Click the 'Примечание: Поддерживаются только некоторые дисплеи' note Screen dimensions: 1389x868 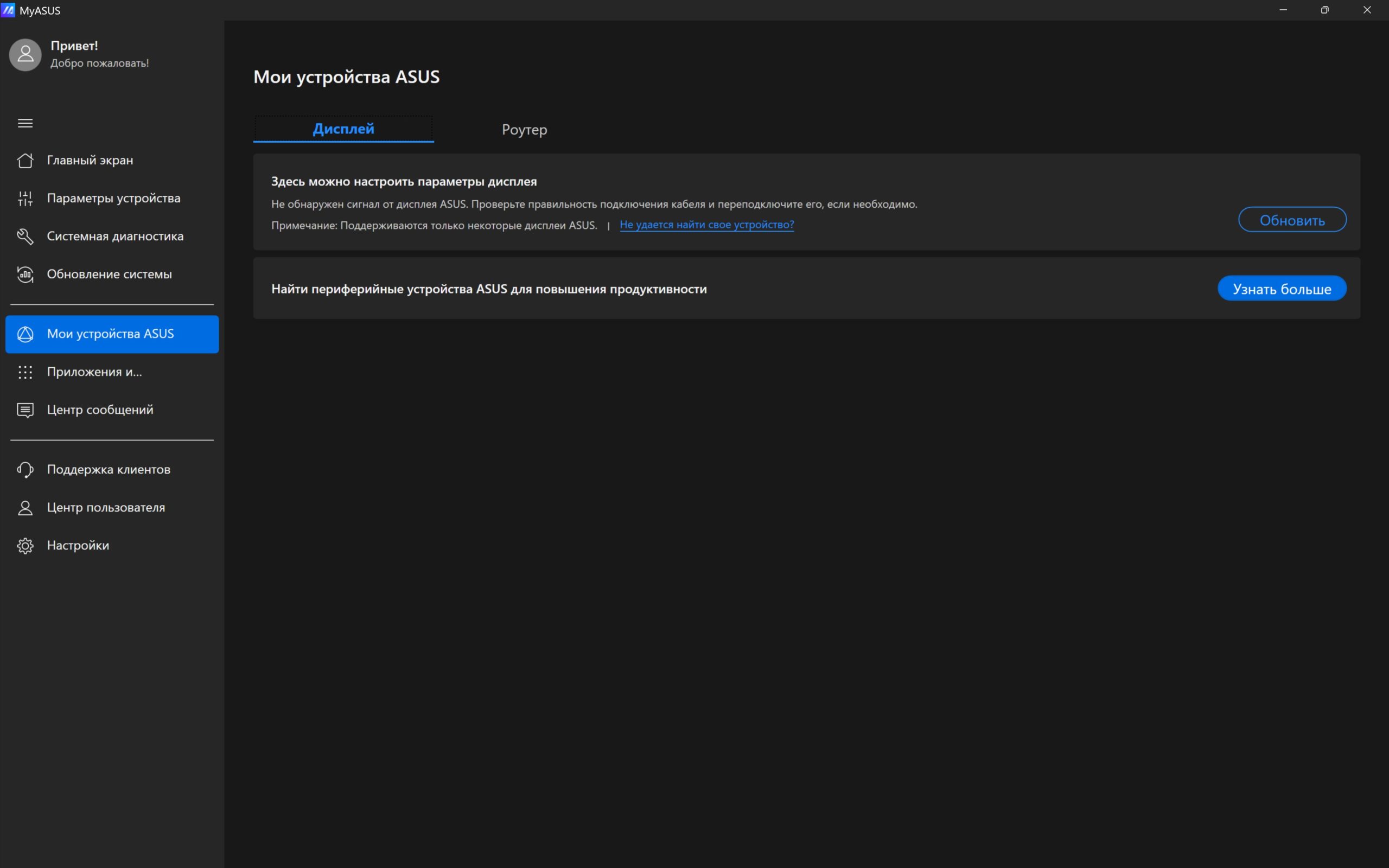(434, 226)
